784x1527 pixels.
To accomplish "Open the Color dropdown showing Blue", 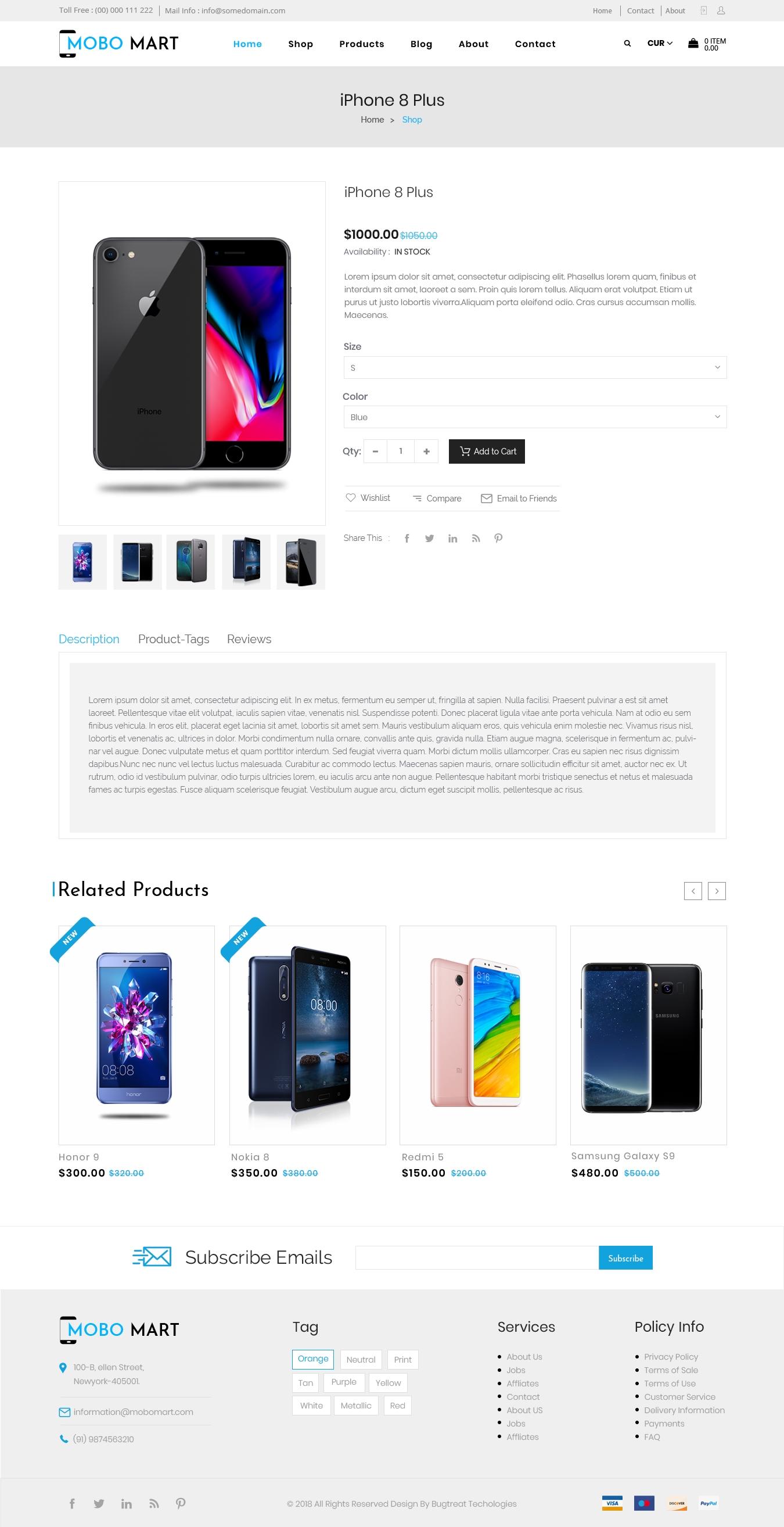I will click(x=534, y=417).
